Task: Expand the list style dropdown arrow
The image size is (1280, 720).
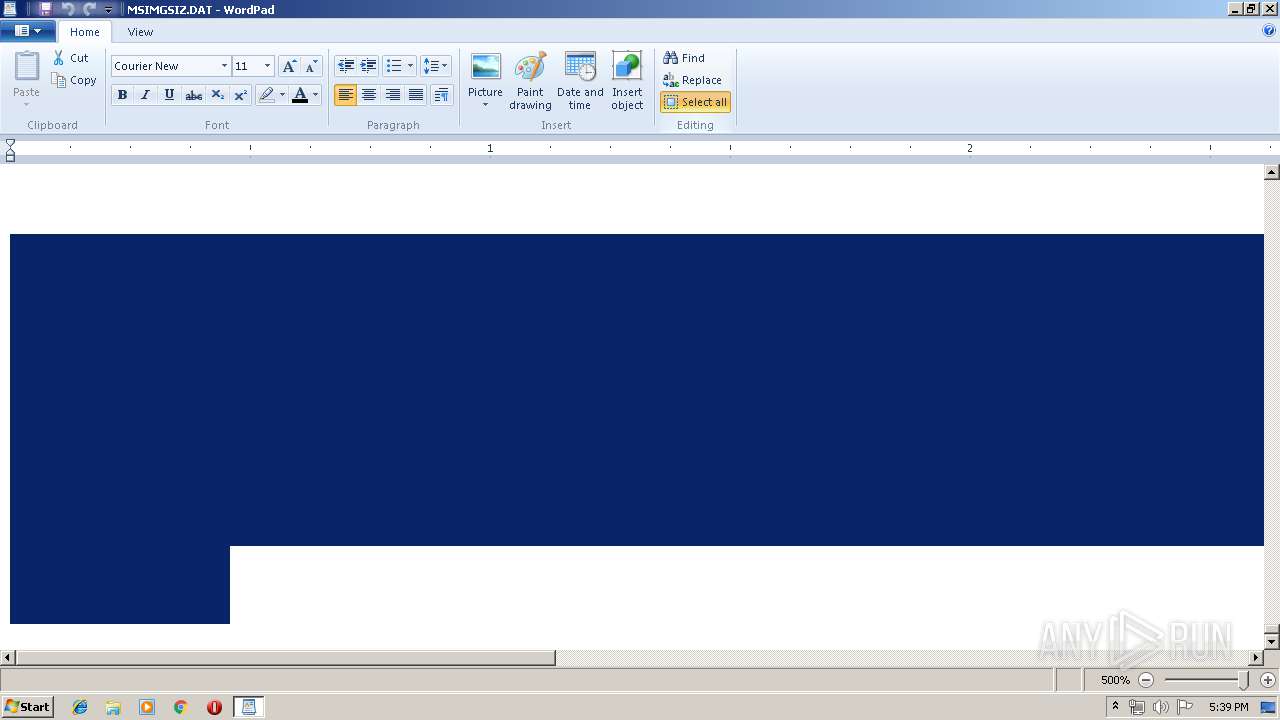Action: pos(410,66)
